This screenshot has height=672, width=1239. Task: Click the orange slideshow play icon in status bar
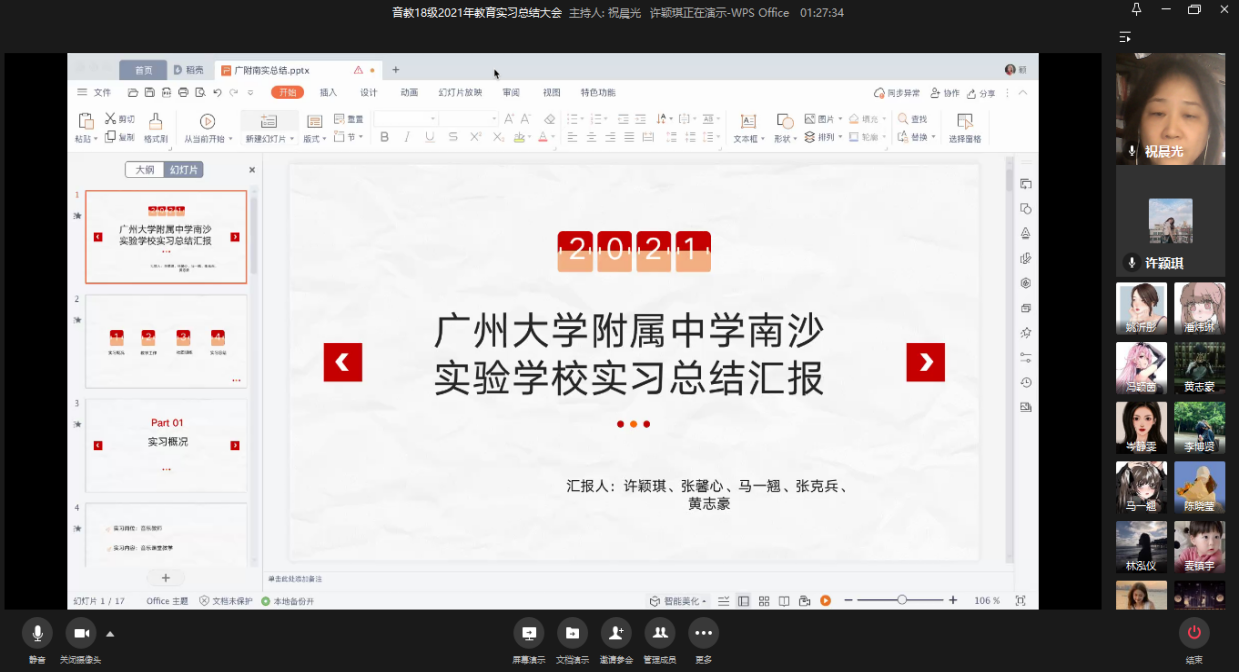[x=825, y=600]
